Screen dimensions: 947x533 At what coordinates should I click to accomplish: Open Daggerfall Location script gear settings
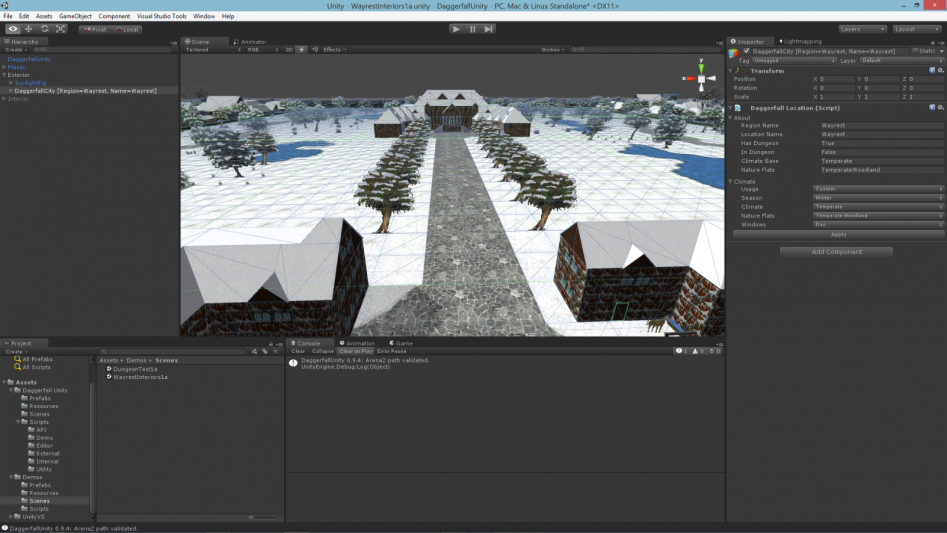[x=940, y=107]
